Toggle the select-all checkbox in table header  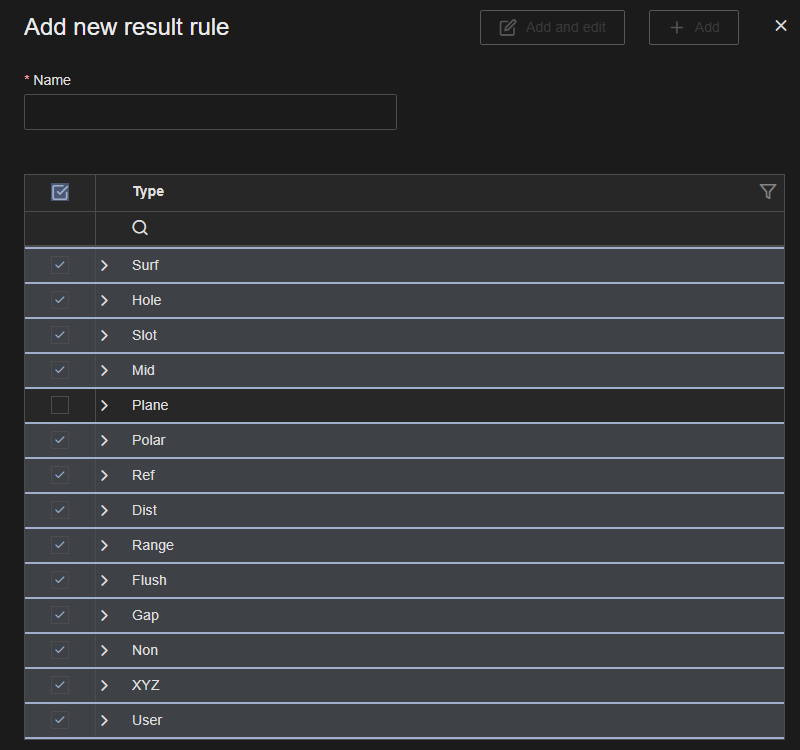click(x=60, y=192)
